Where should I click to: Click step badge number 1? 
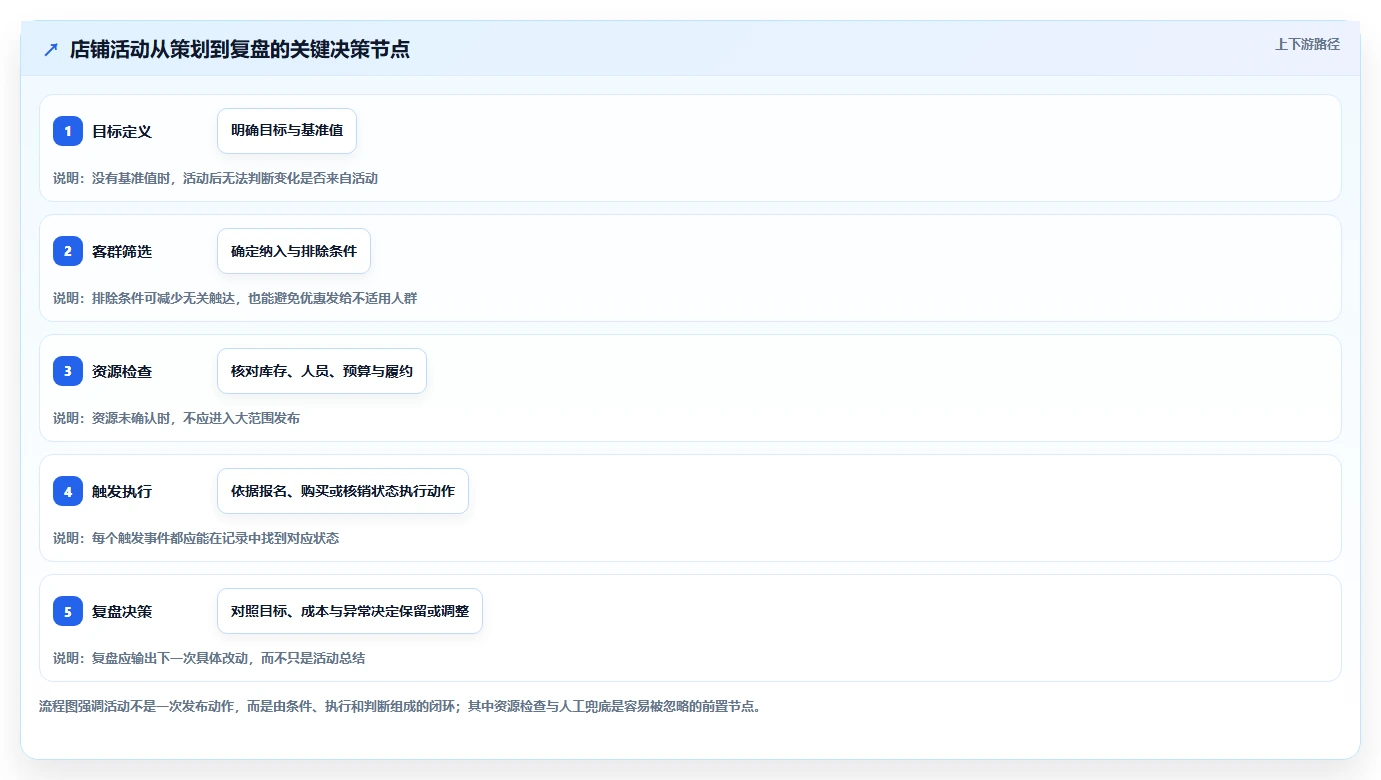68,131
